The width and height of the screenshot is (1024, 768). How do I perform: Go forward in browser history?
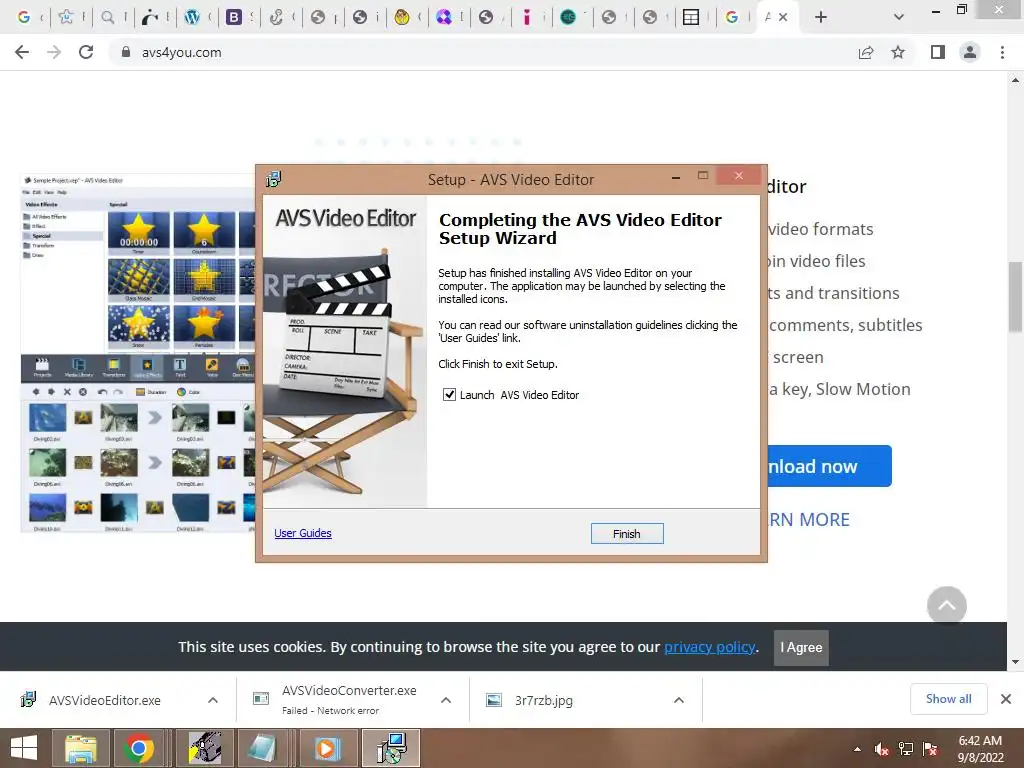(54, 52)
